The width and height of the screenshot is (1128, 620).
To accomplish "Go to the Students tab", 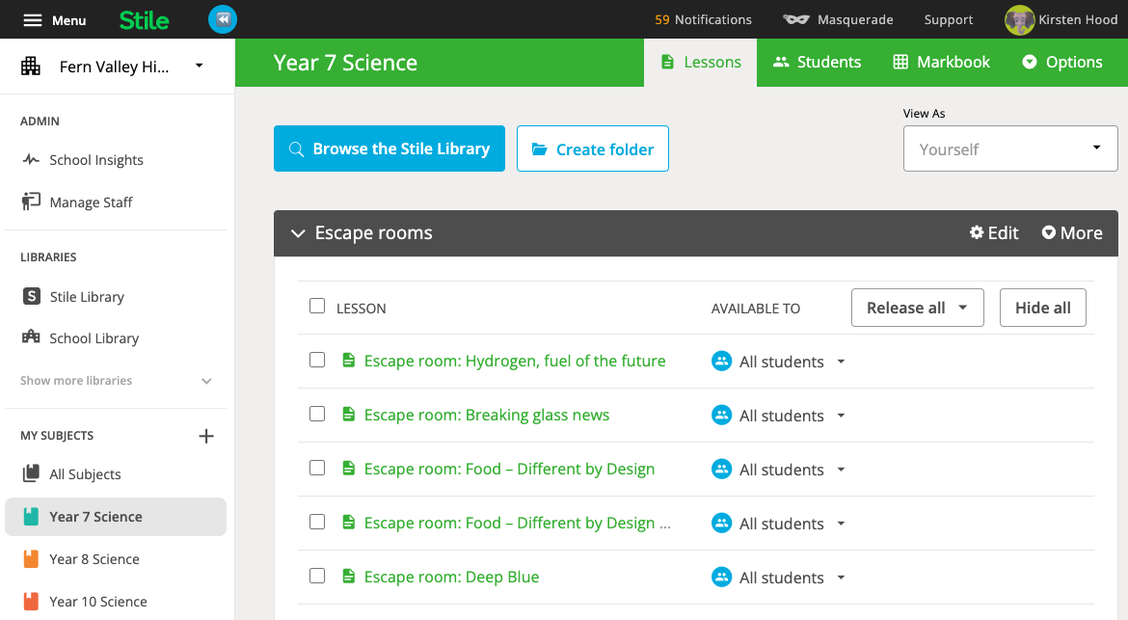I will pyautogui.click(x=816, y=62).
